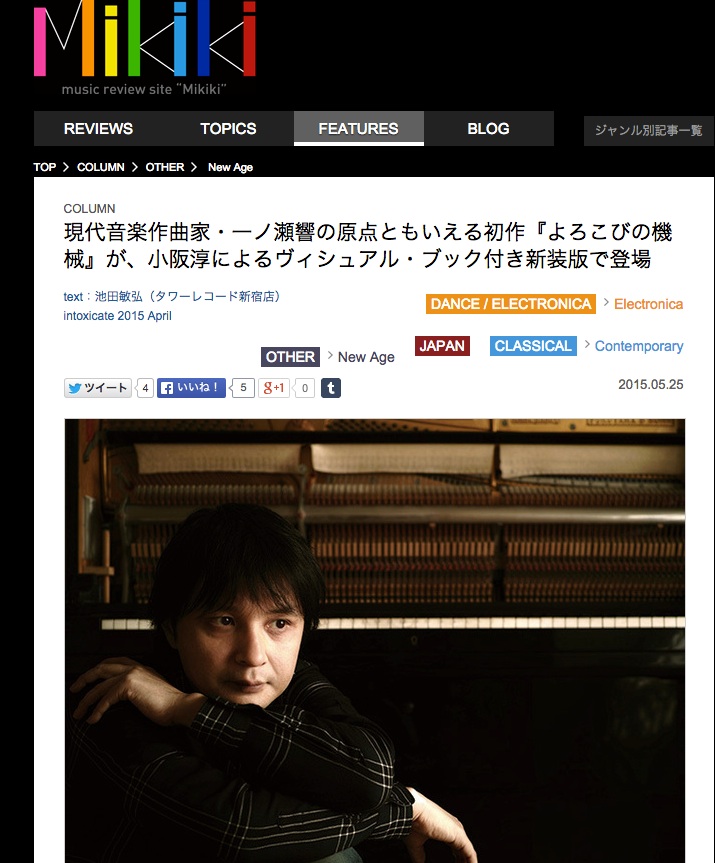Screen dimensions: 715x863
Task: Navigate to TOP in breadcrumb
Action: pos(45,167)
